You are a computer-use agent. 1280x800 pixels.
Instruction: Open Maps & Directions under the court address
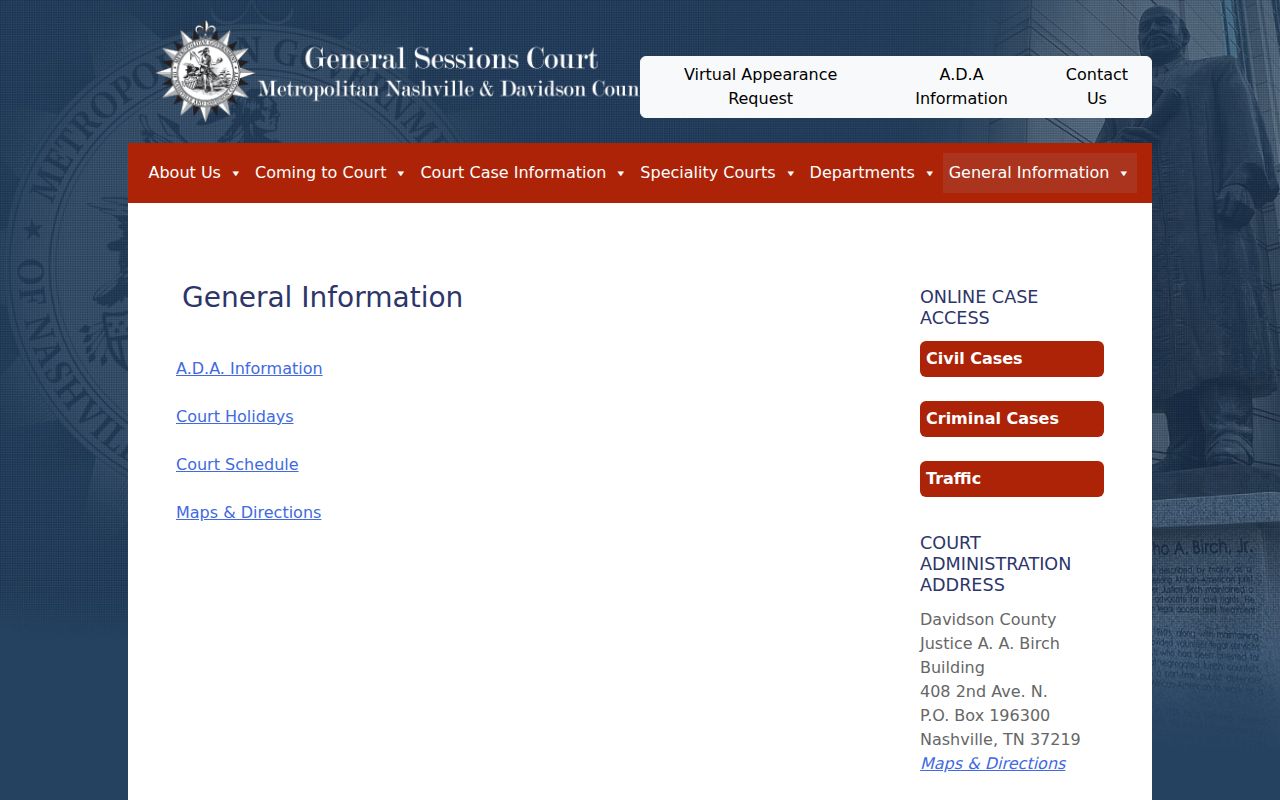(x=993, y=763)
